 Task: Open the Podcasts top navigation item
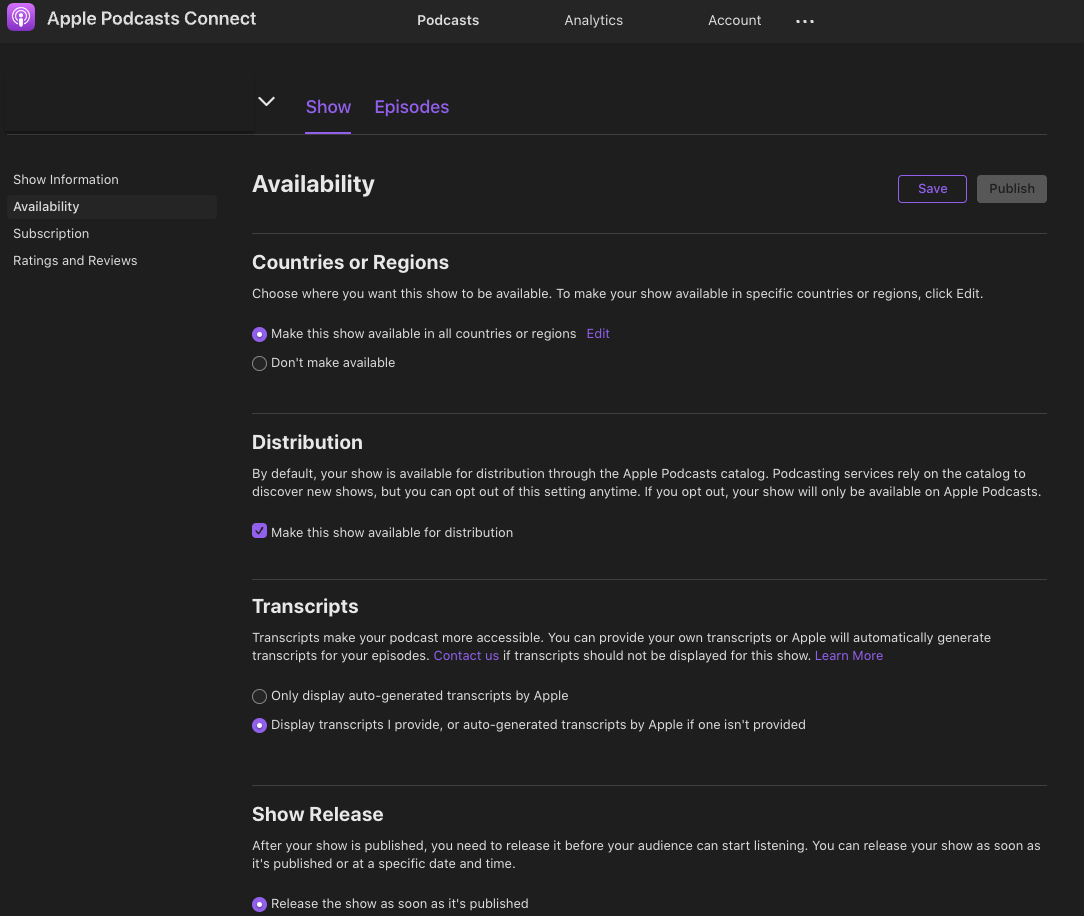(x=448, y=21)
